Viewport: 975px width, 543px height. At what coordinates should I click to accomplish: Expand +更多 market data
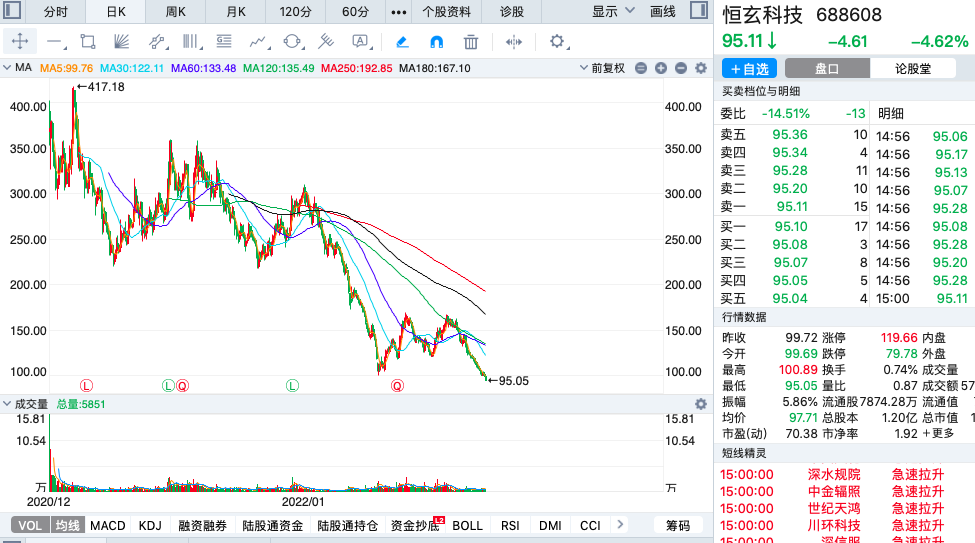[938, 433]
